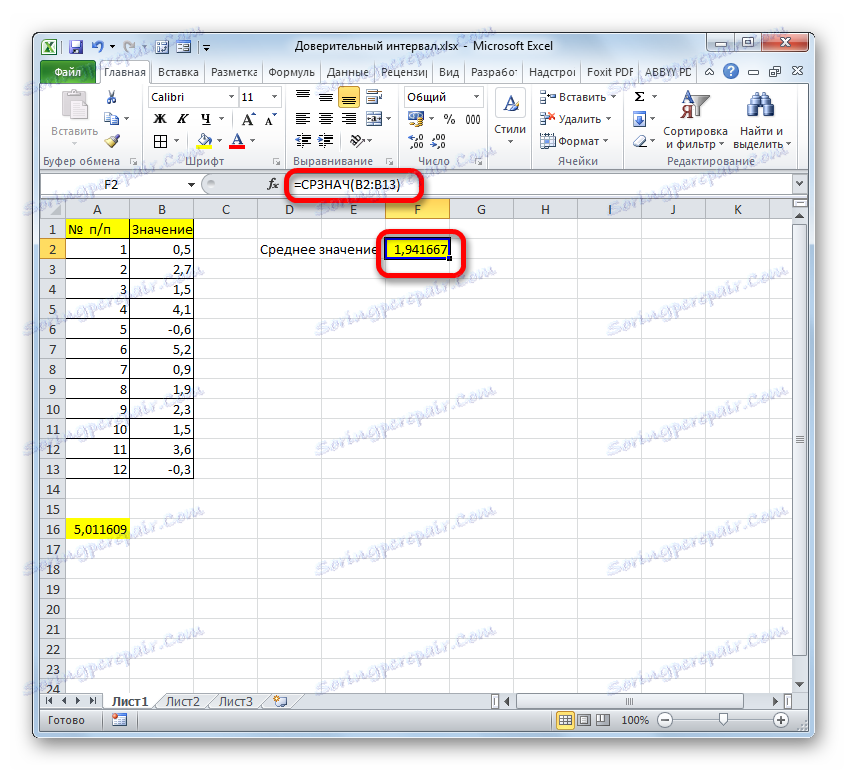Screen dimensions: 848x771
Task: Apply thousands separator format 000
Action: pyautogui.click(x=473, y=119)
